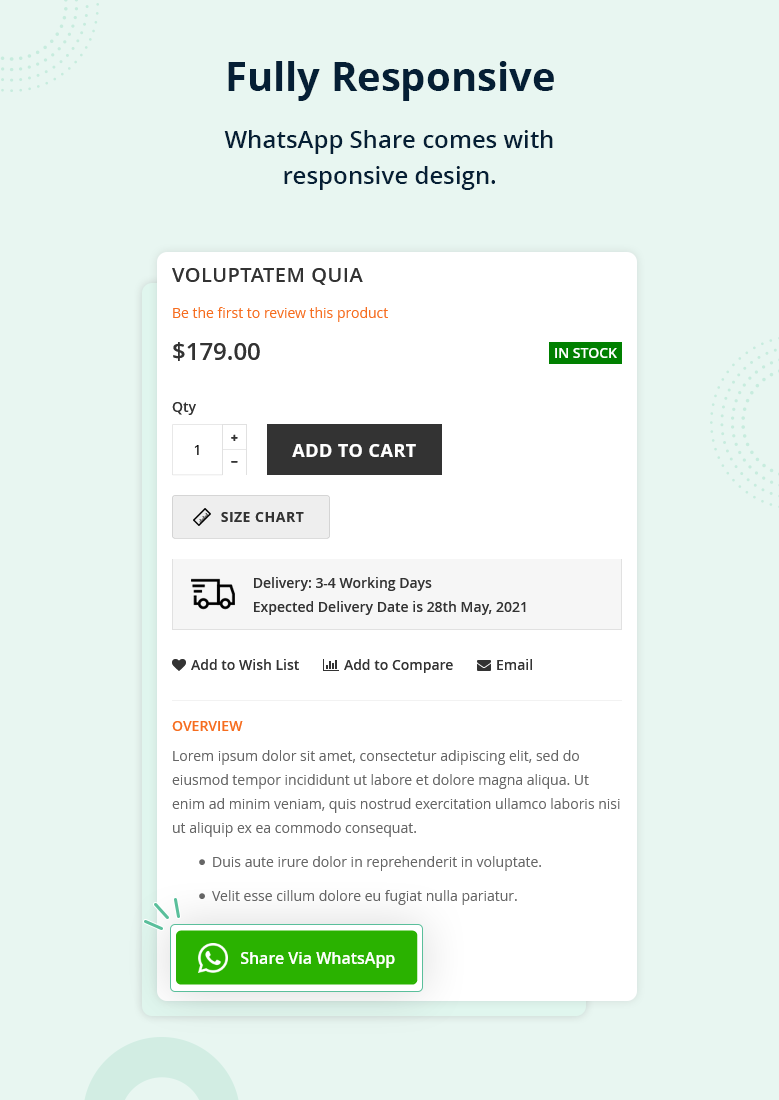
Task: Click the plus stepper to increase quantity
Action: (x=234, y=437)
